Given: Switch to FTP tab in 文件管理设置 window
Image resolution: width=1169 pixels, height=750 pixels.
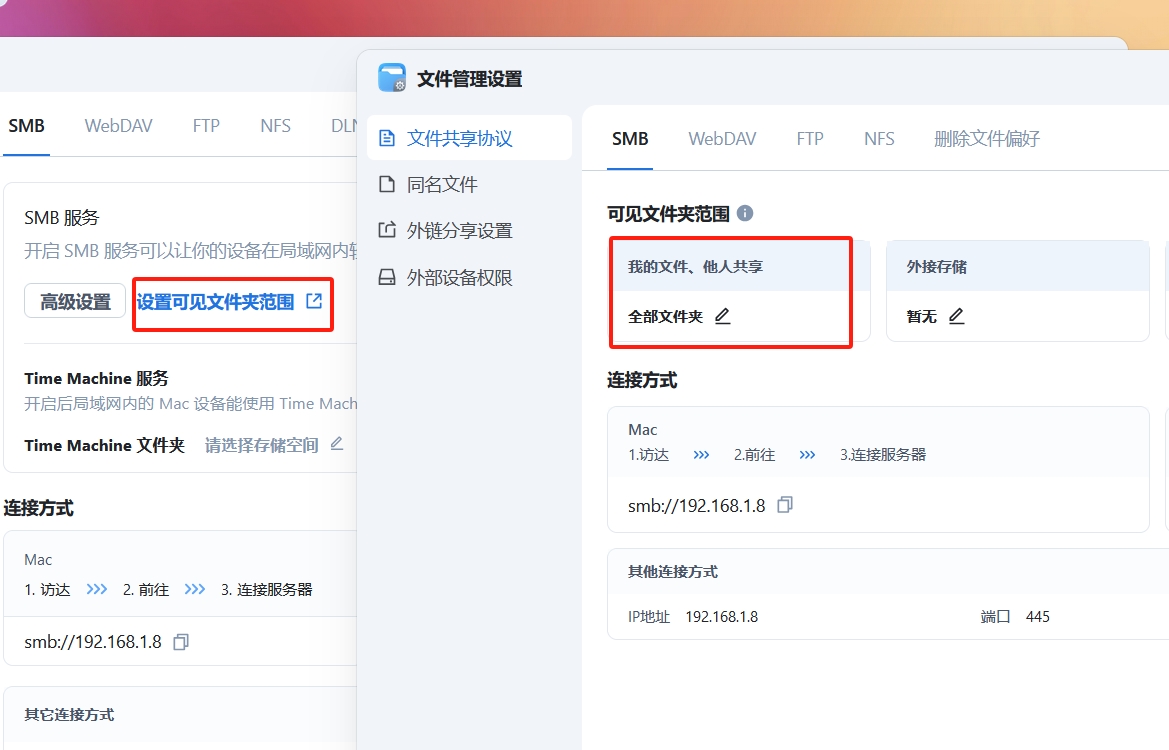Looking at the screenshot, I should (x=810, y=139).
